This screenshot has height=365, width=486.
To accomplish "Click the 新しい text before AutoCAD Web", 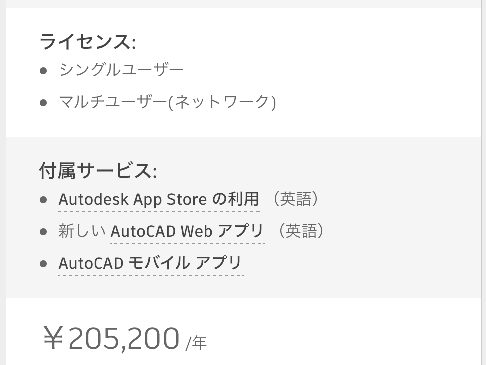I will point(82,231).
